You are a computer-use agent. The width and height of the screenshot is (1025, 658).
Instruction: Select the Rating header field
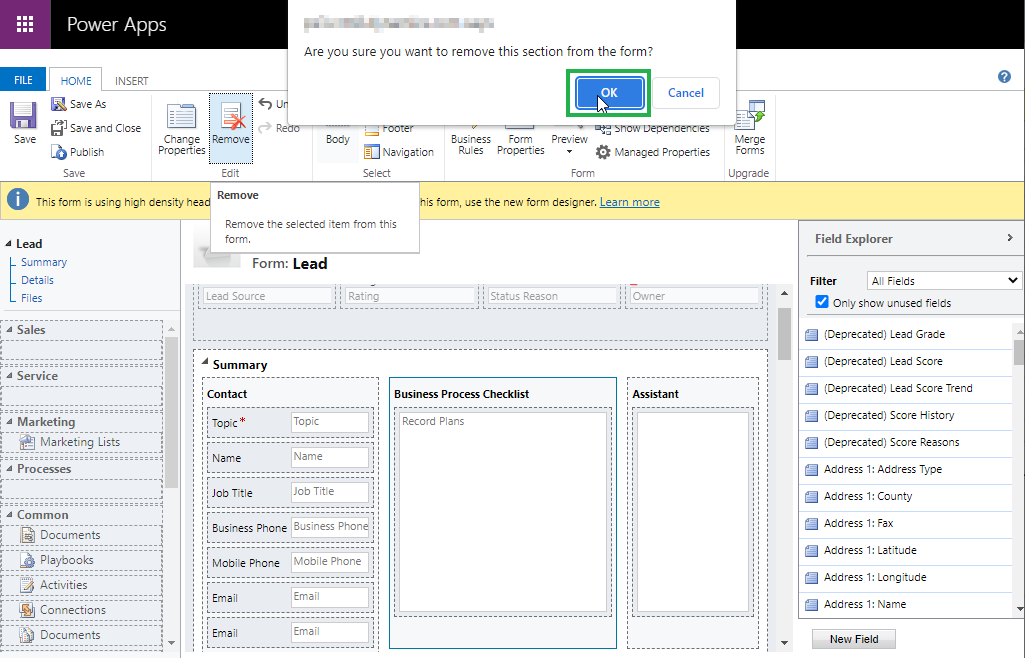pyautogui.click(x=410, y=296)
